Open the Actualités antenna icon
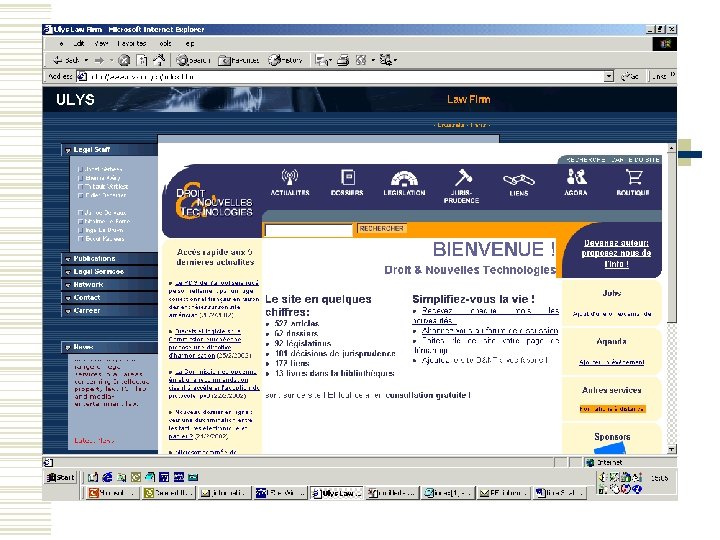The image size is (720, 540). click(x=290, y=177)
